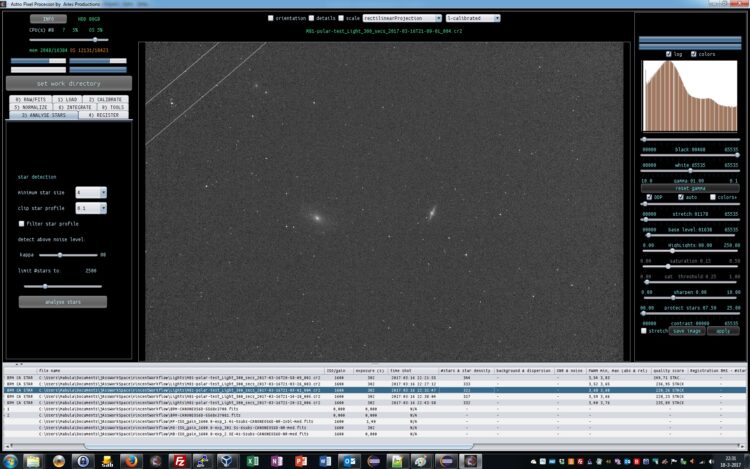Click the quality score column header
750x469 pixels.
(x=669, y=371)
